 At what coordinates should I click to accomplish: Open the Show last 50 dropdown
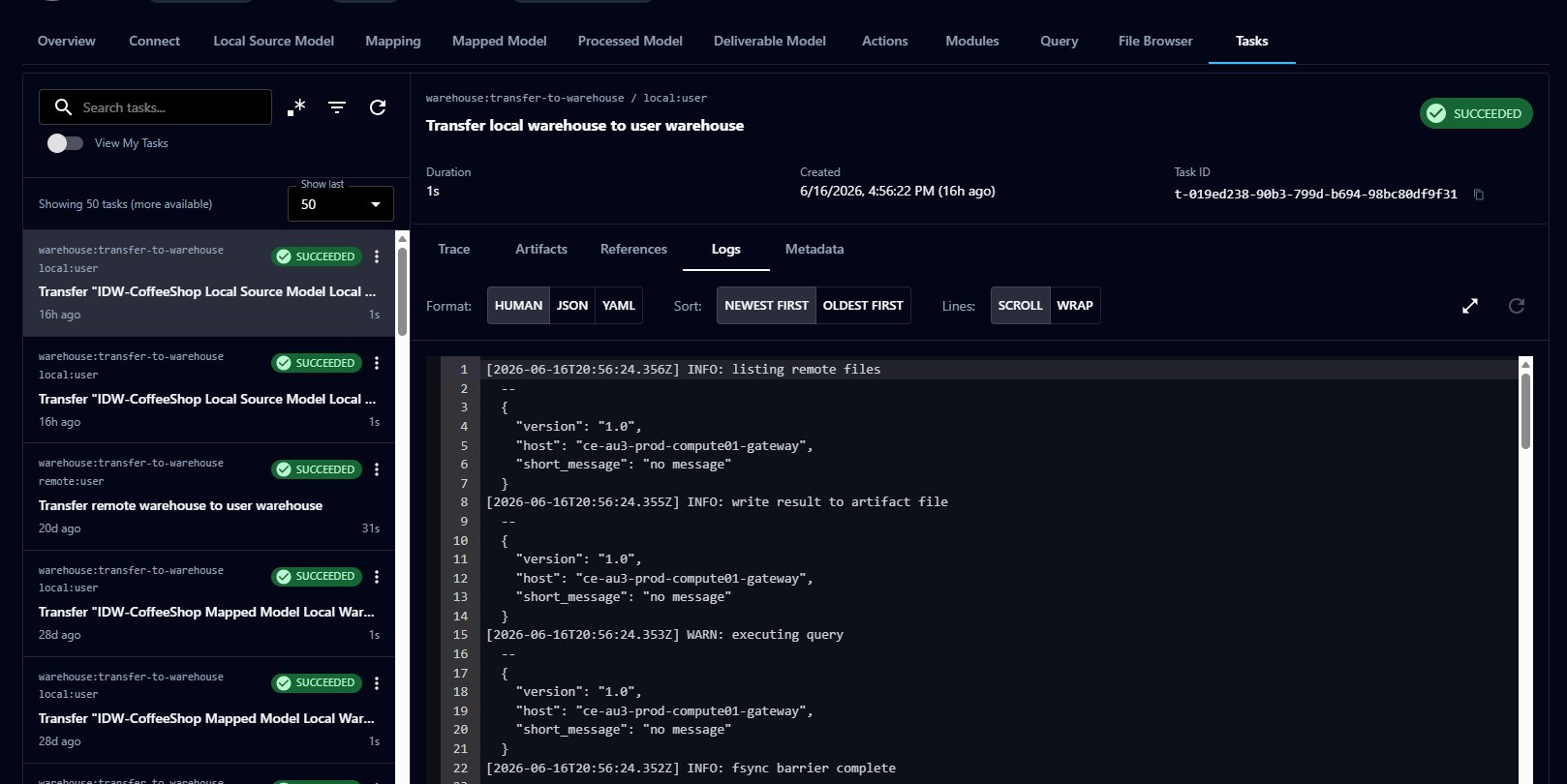[x=341, y=204]
